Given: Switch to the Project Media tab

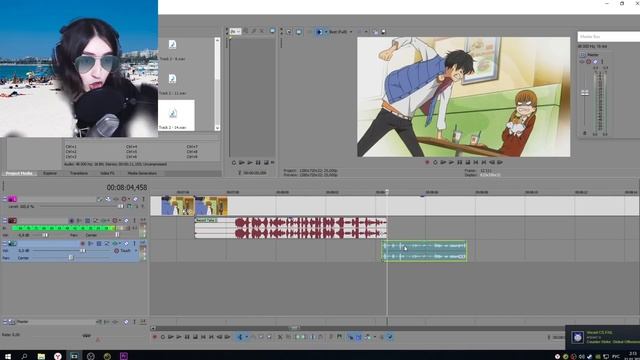Looking at the screenshot, I should (19, 173).
